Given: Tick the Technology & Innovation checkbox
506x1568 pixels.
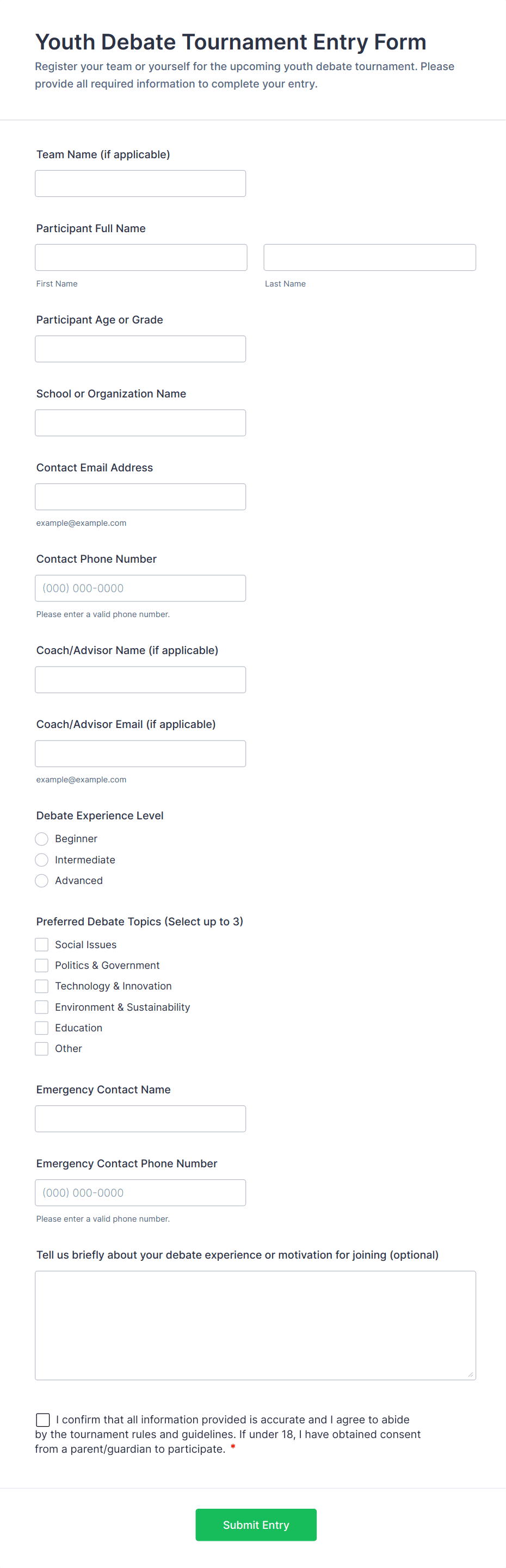Looking at the screenshot, I should (41, 986).
